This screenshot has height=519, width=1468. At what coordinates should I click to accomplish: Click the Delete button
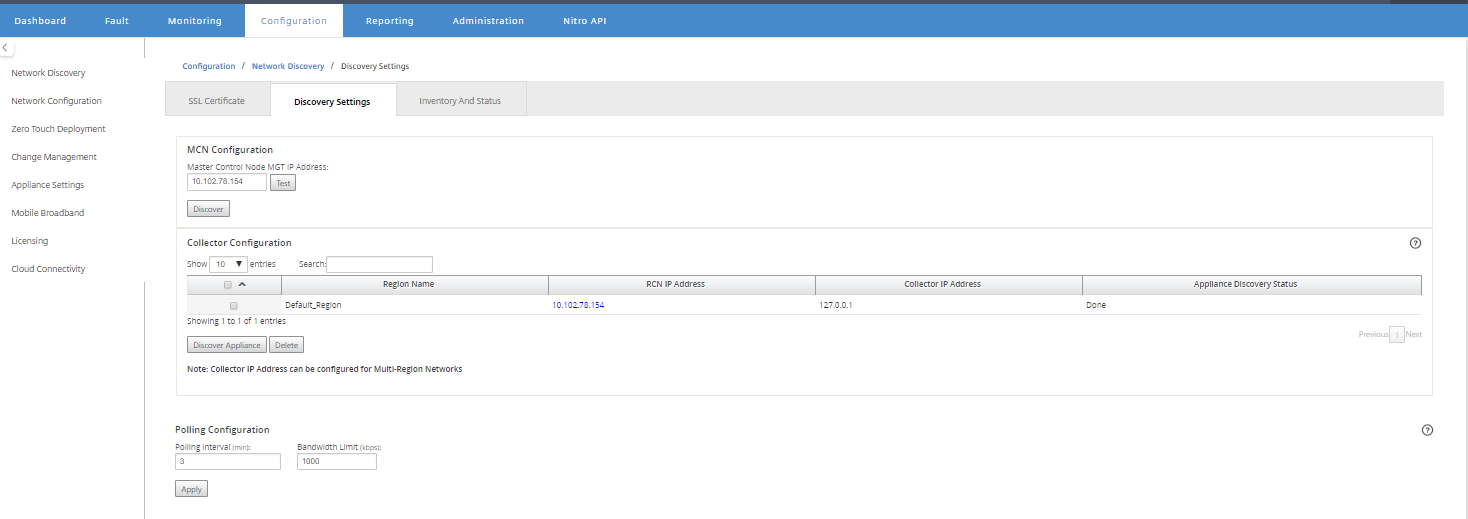(286, 345)
